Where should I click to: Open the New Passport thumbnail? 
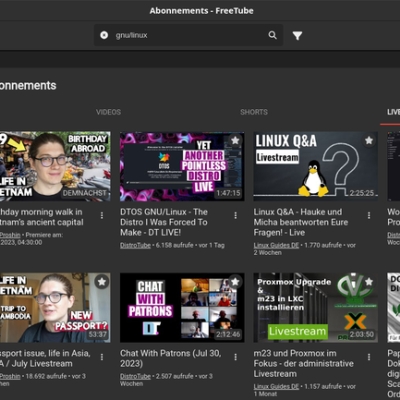coord(55,308)
